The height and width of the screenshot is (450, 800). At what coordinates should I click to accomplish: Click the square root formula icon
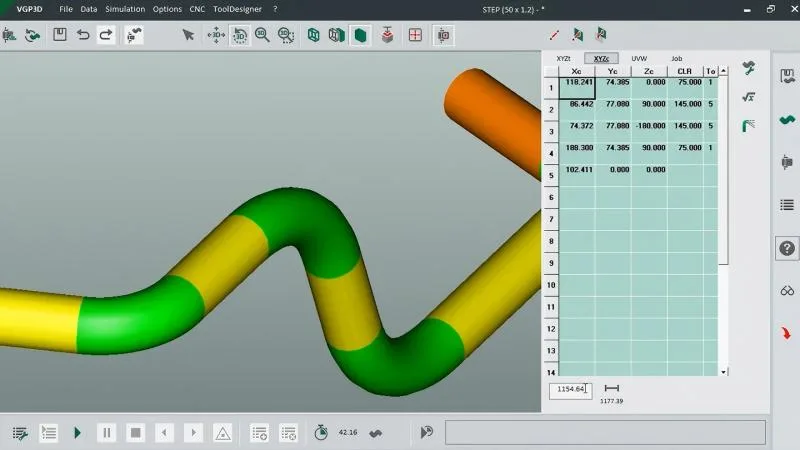tap(748, 97)
